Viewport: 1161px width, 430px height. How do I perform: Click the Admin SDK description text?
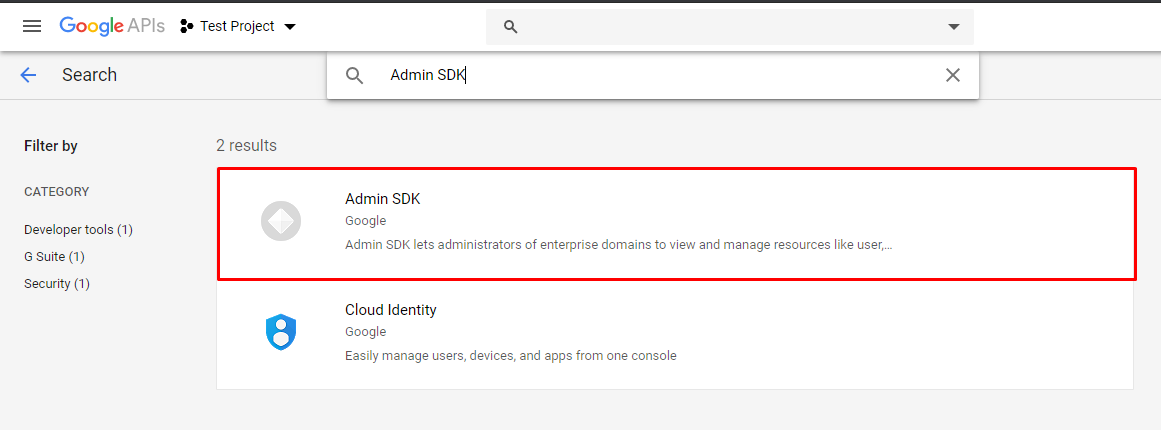618,244
